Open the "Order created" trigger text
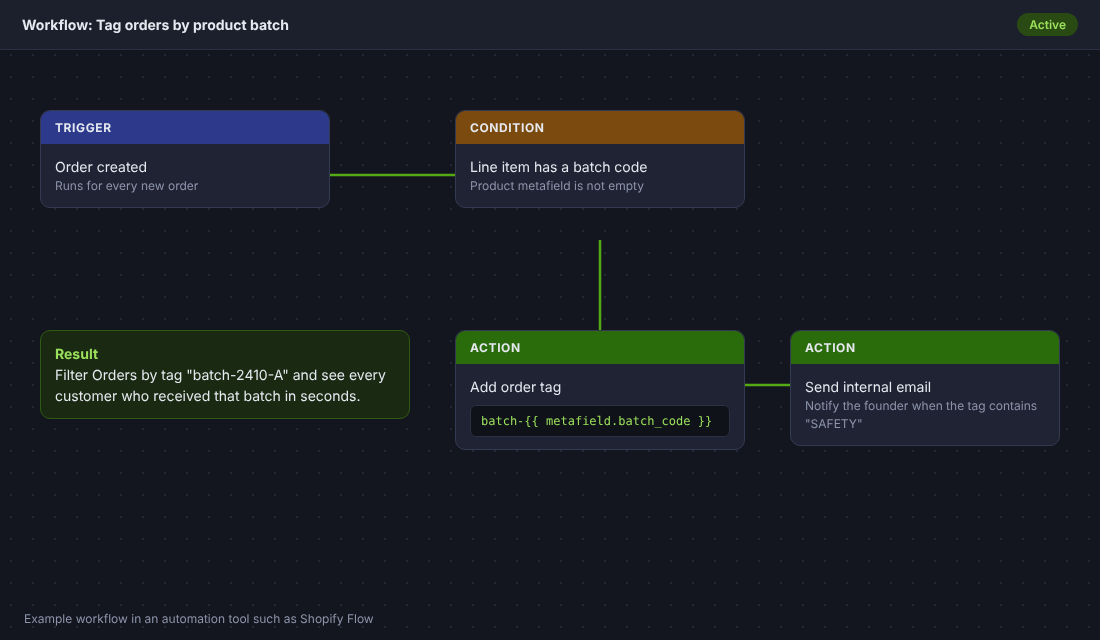The height and width of the screenshot is (640, 1100). click(x=101, y=167)
